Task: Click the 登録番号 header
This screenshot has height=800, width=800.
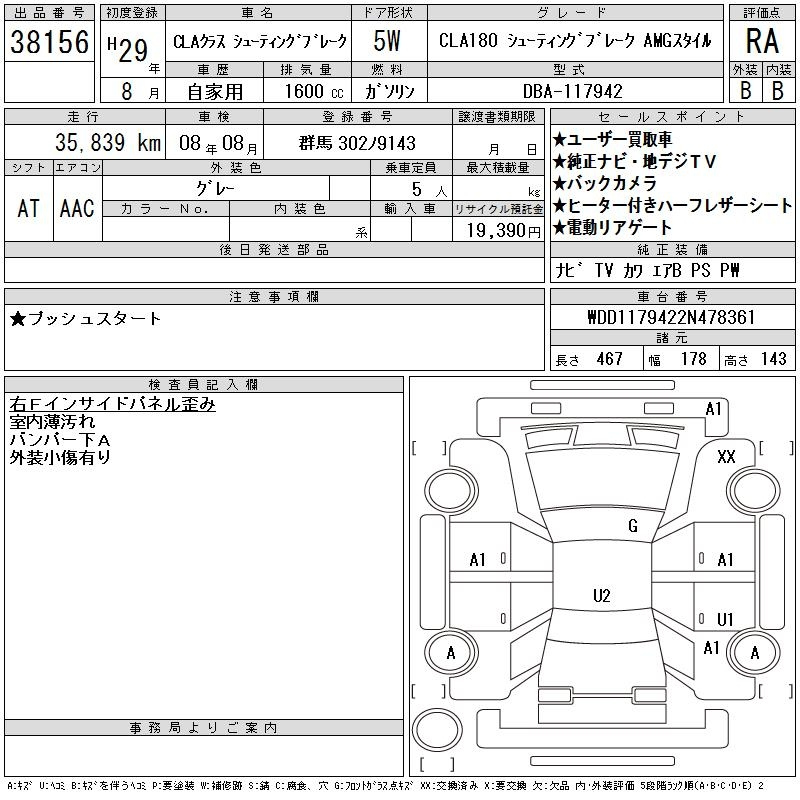Action: (357, 117)
